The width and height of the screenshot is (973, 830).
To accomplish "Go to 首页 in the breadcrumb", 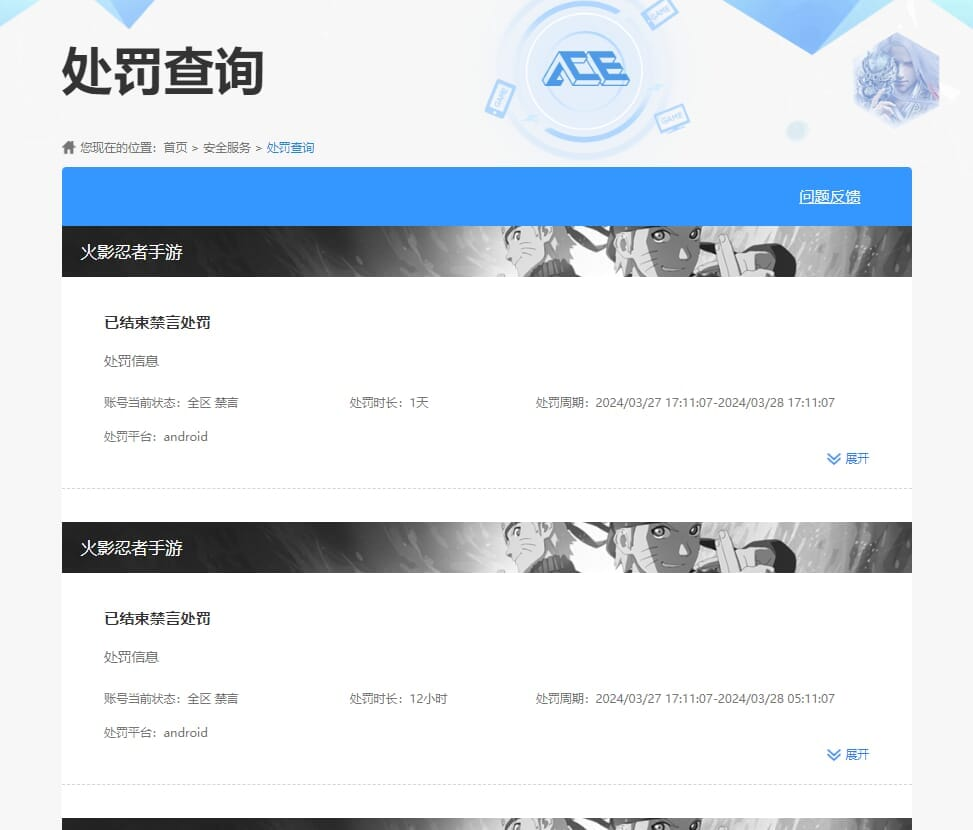I will [x=175, y=148].
